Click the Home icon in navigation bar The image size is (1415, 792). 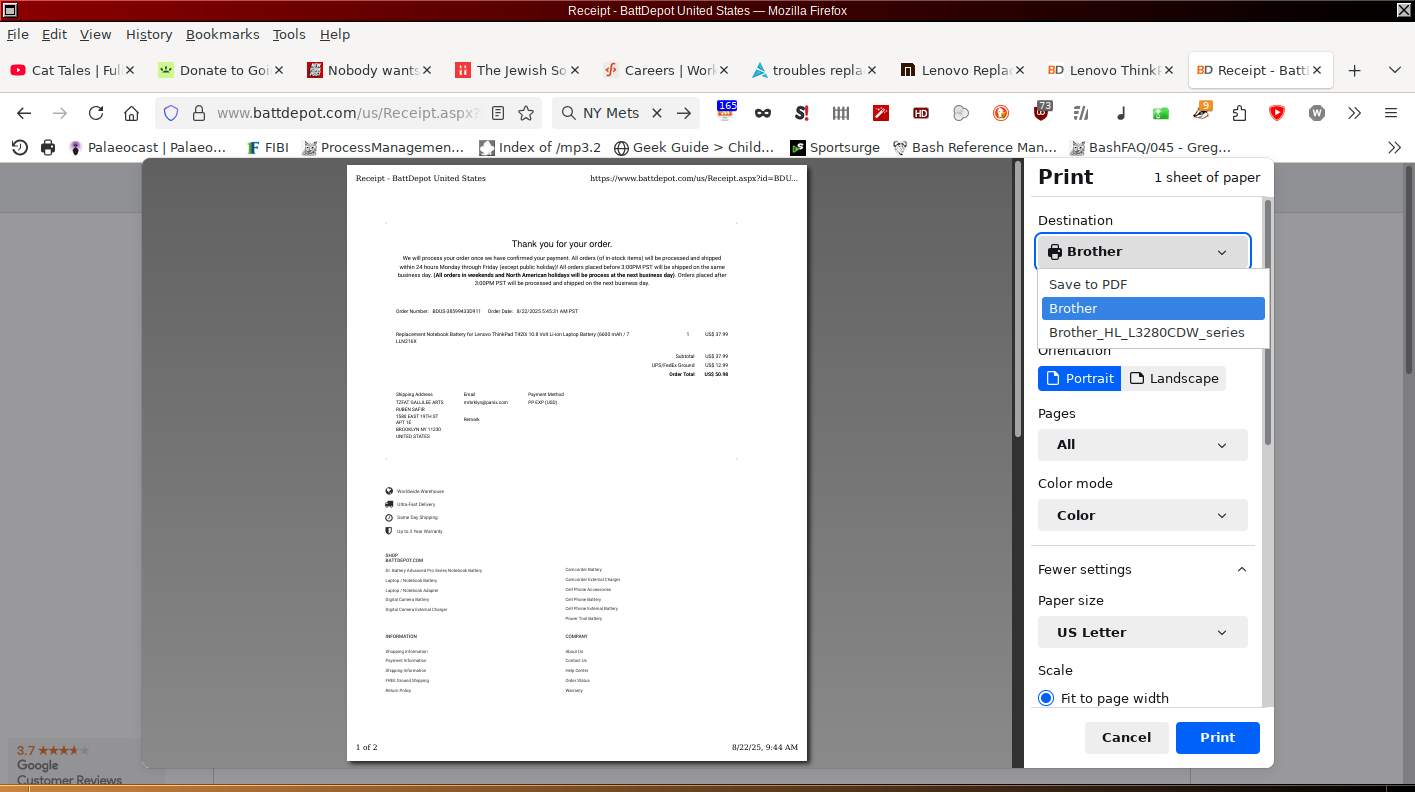point(131,113)
